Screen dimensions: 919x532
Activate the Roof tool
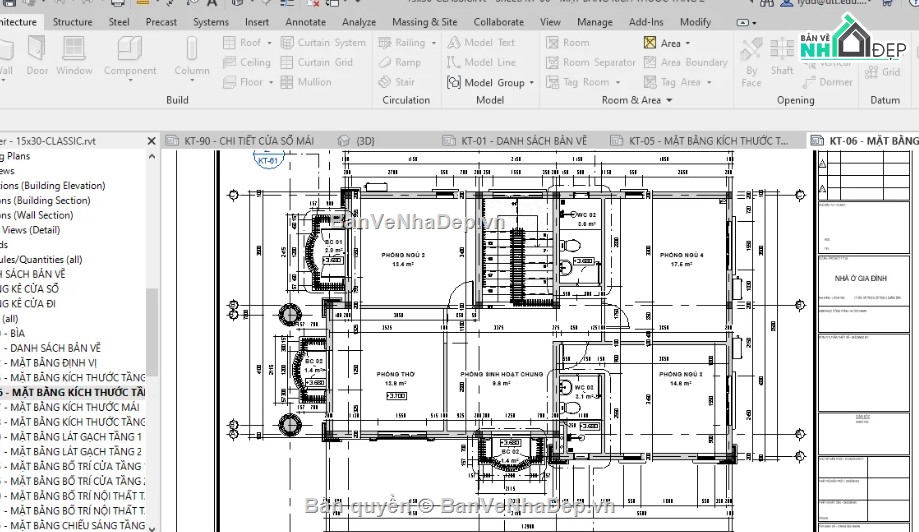tap(243, 43)
